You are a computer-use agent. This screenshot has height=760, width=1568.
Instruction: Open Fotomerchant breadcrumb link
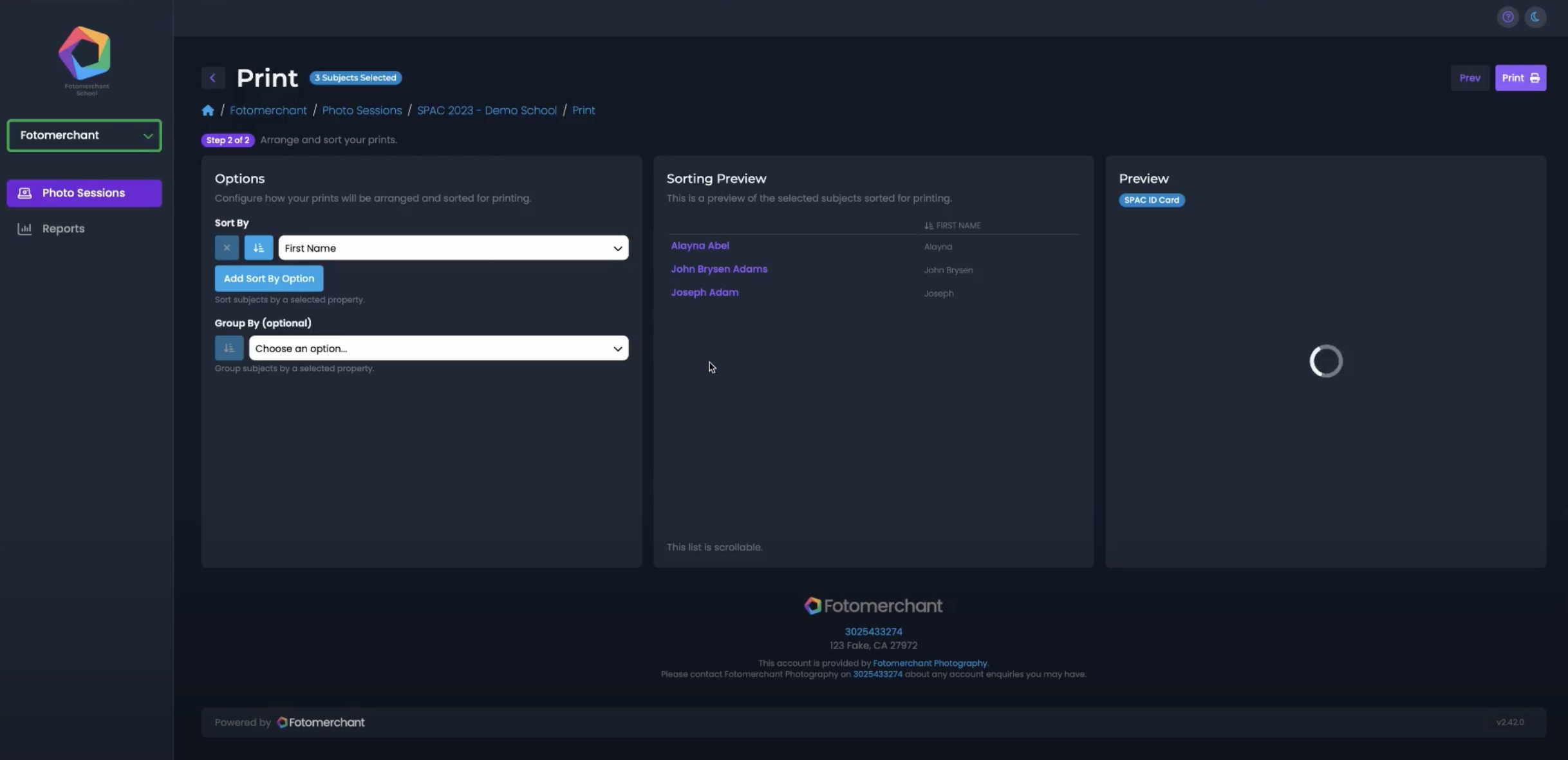268,110
